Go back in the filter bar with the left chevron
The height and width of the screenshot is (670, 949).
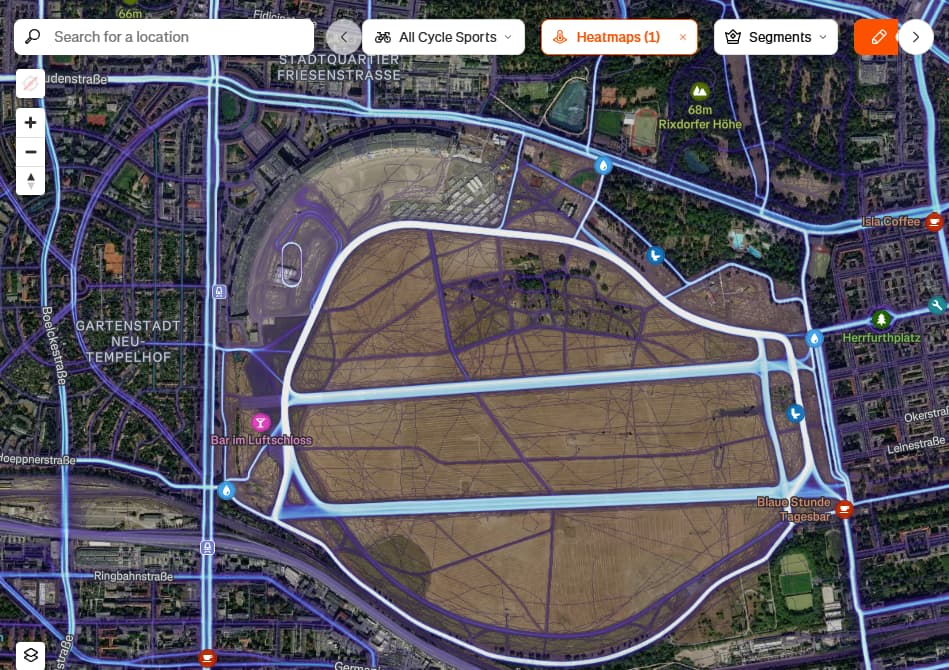[x=343, y=37]
